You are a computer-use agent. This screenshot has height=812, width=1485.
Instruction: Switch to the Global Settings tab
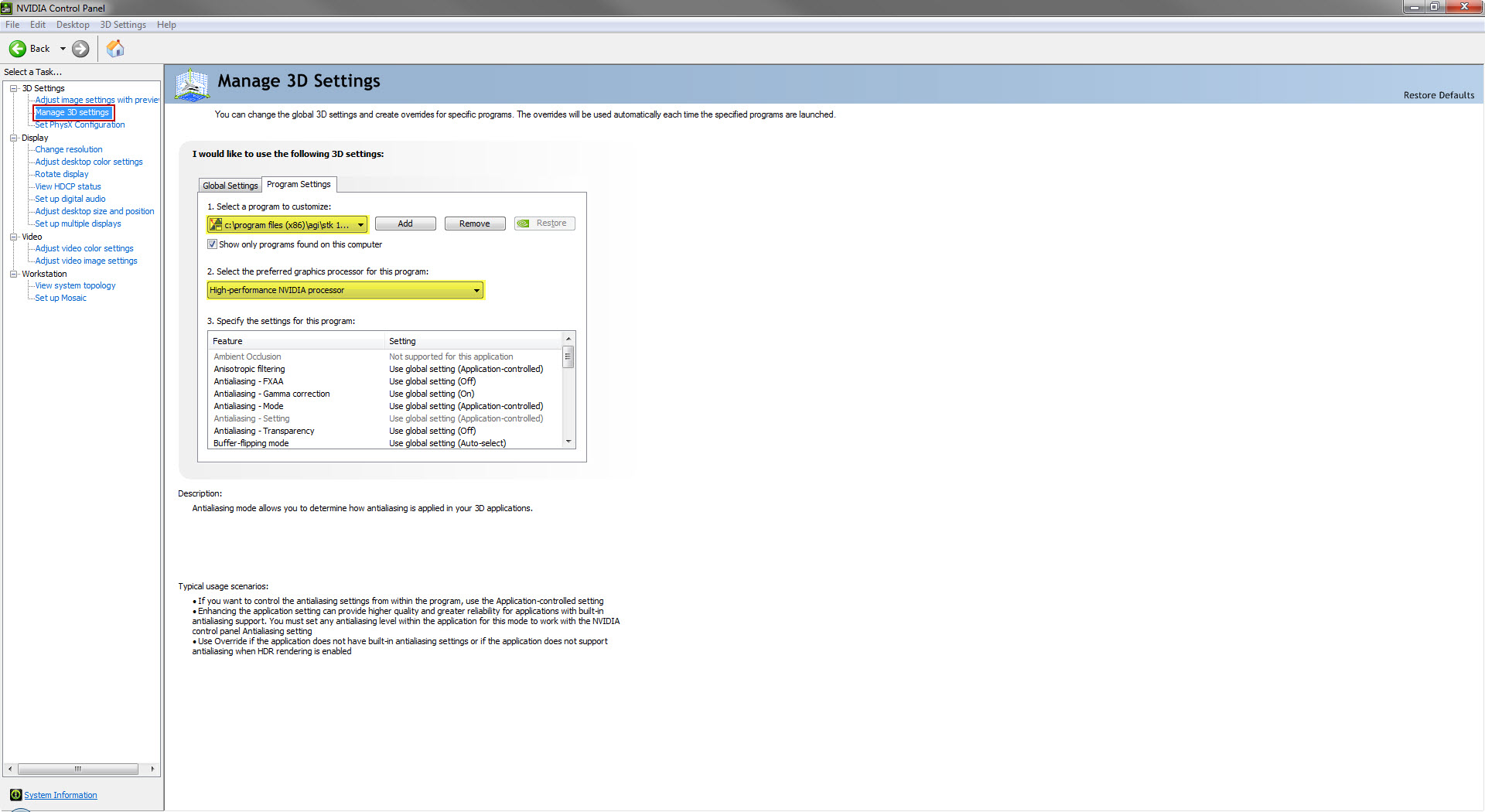[230, 186]
